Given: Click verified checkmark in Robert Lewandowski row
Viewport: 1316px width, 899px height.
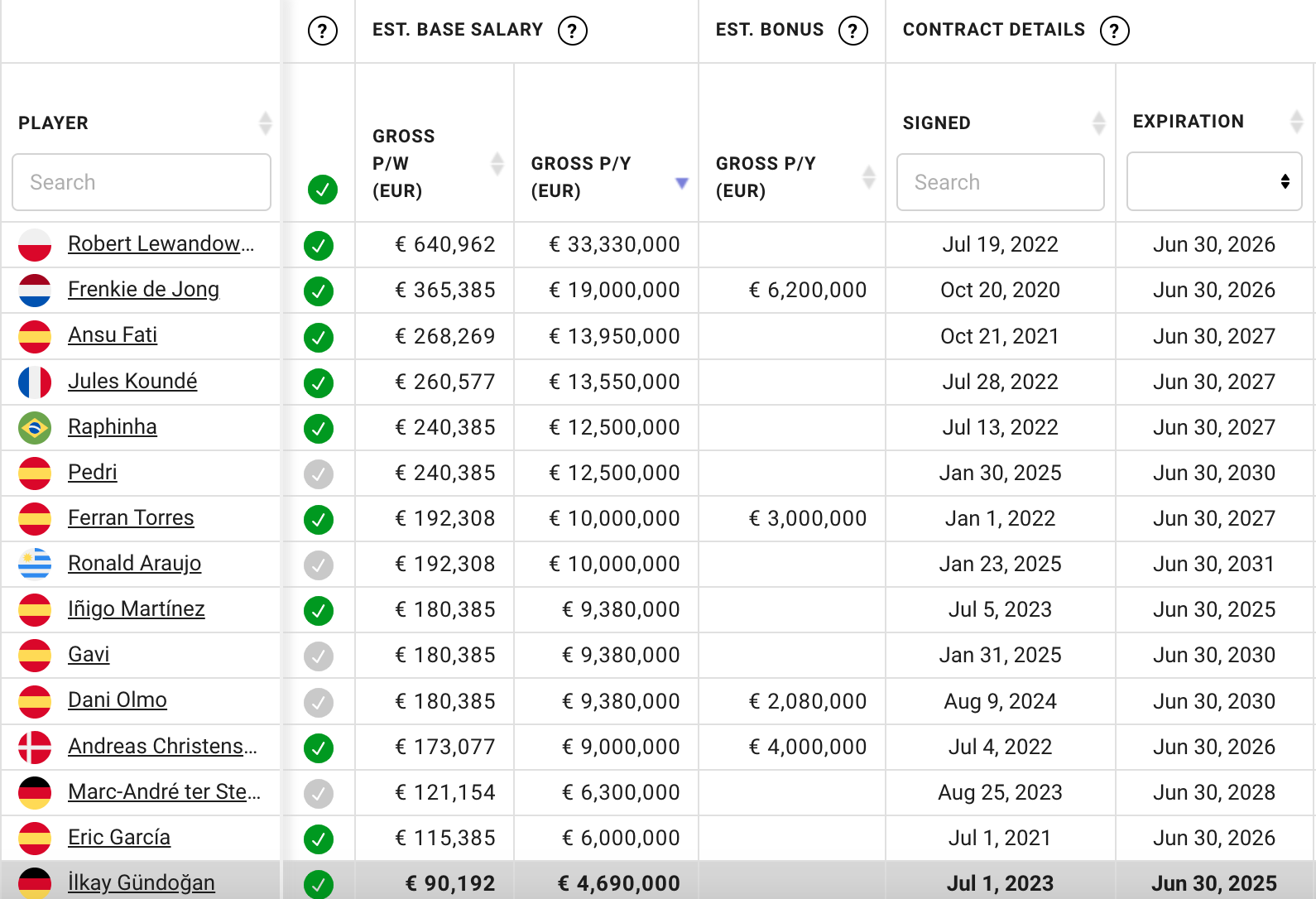Looking at the screenshot, I should pyautogui.click(x=319, y=246).
